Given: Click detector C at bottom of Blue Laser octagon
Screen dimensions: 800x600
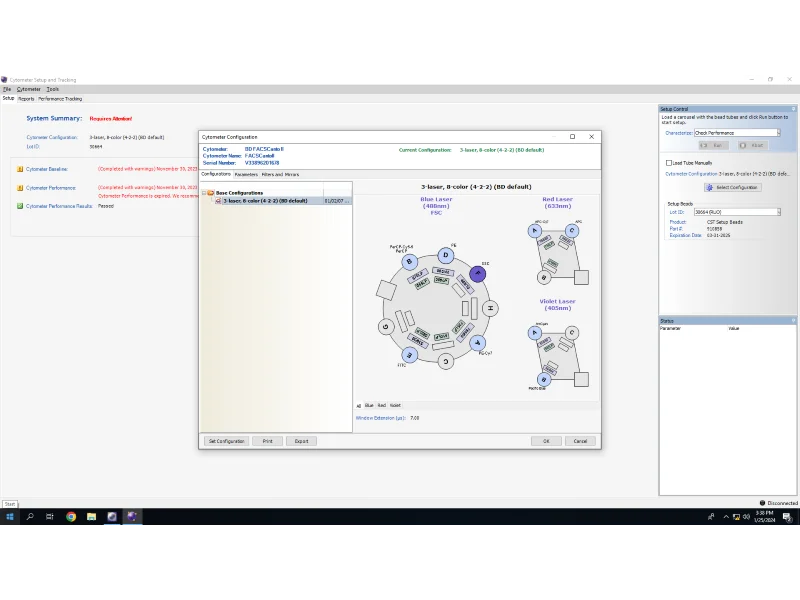Looking at the screenshot, I should click(445, 361).
